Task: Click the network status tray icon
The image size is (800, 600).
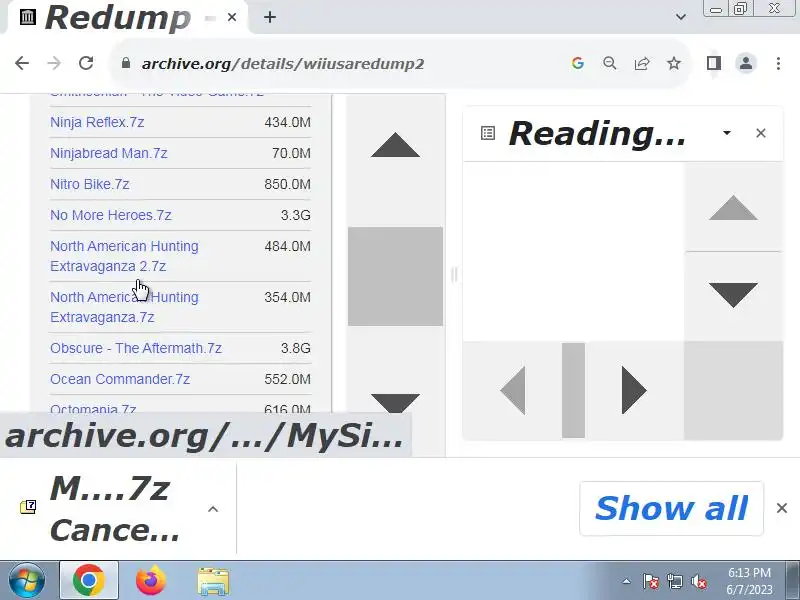Action: click(x=674, y=581)
